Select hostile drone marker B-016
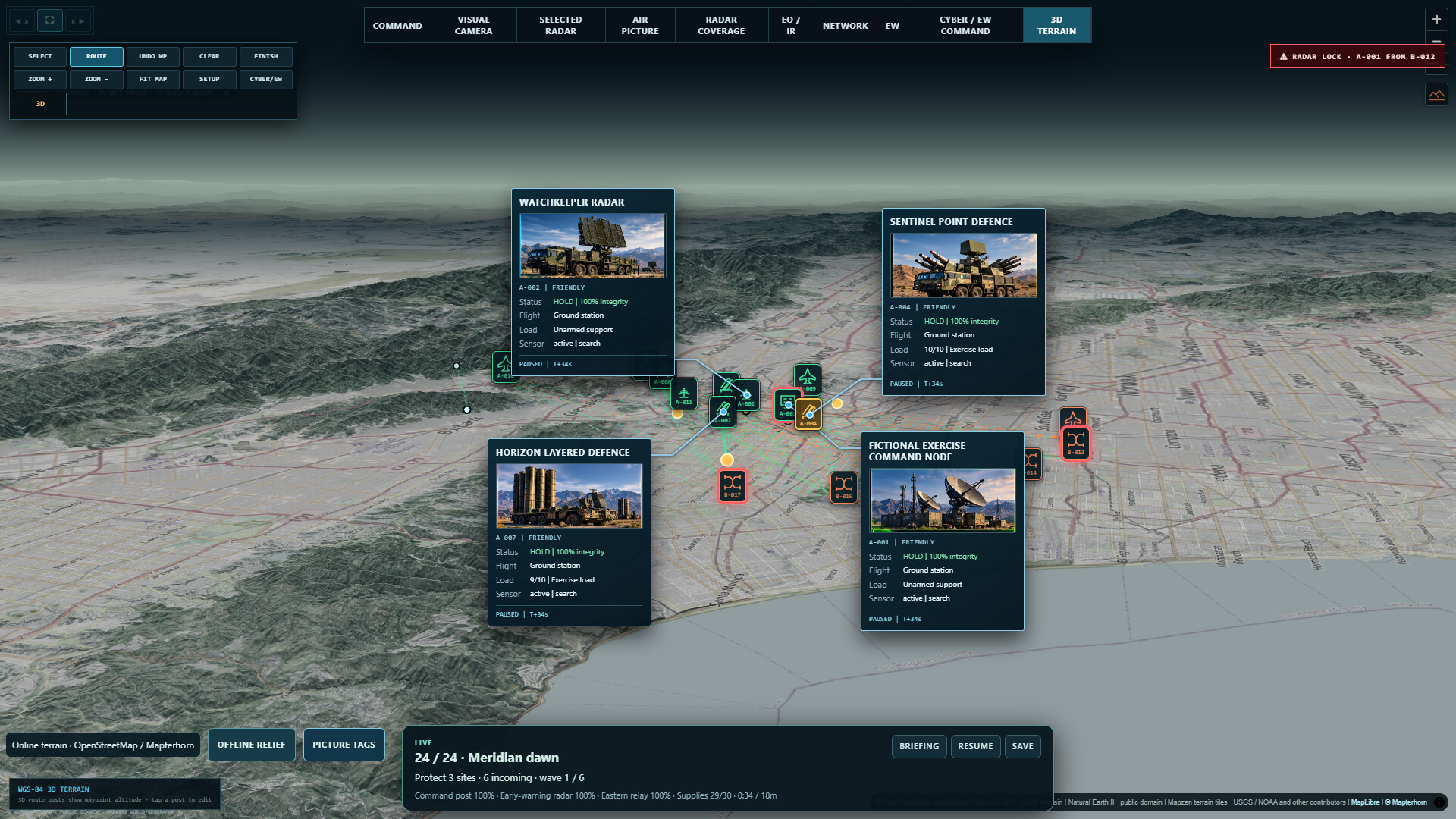Image resolution: width=1456 pixels, height=819 pixels. point(844,487)
